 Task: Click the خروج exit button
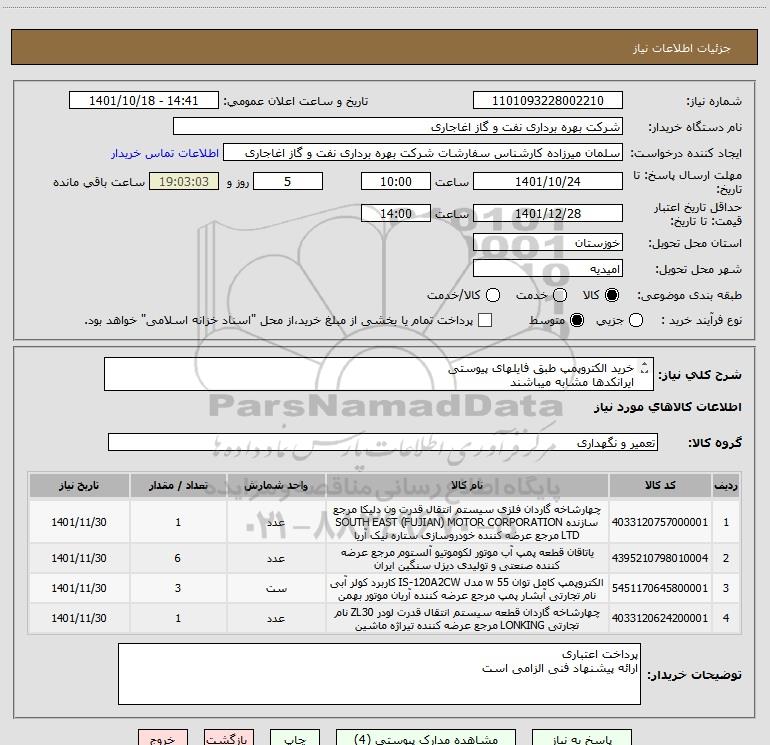coord(163,738)
